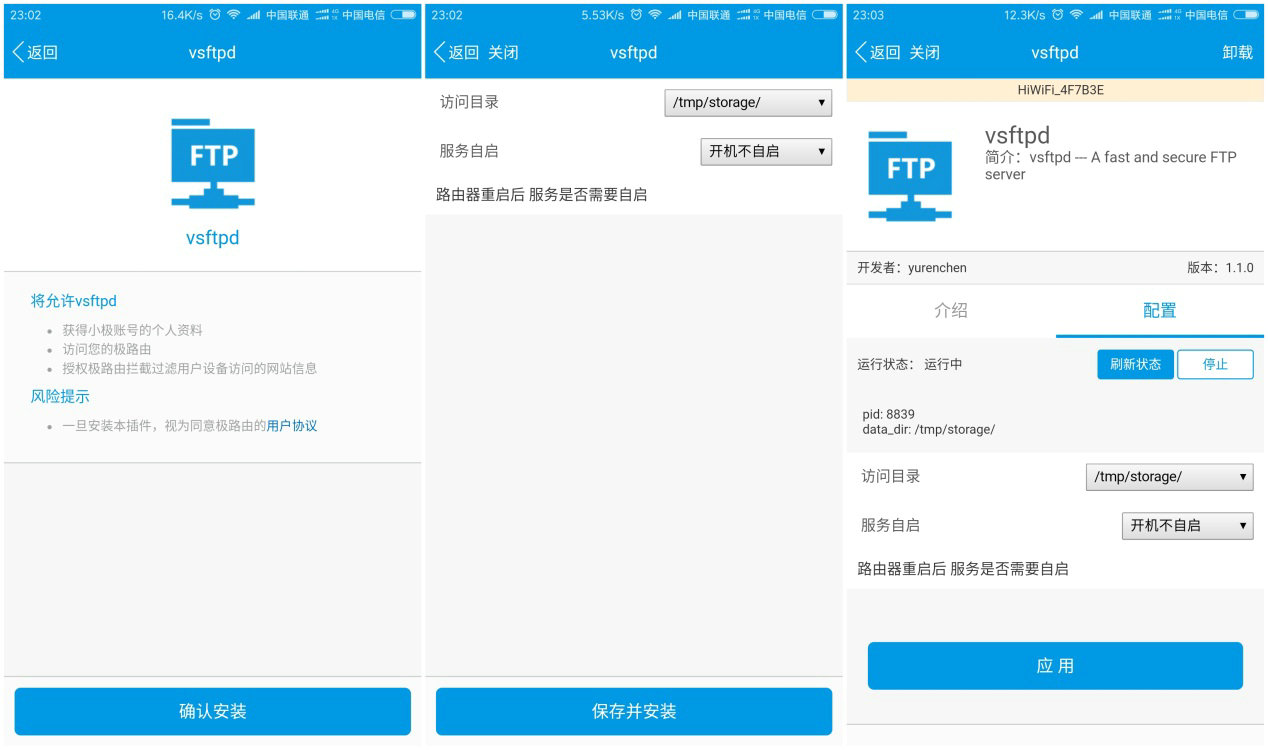Tap the HiWiFi_4F7B3E banner
Image resolution: width=1268 pixels, height=750 pixels.
(x=1055, y=90)
